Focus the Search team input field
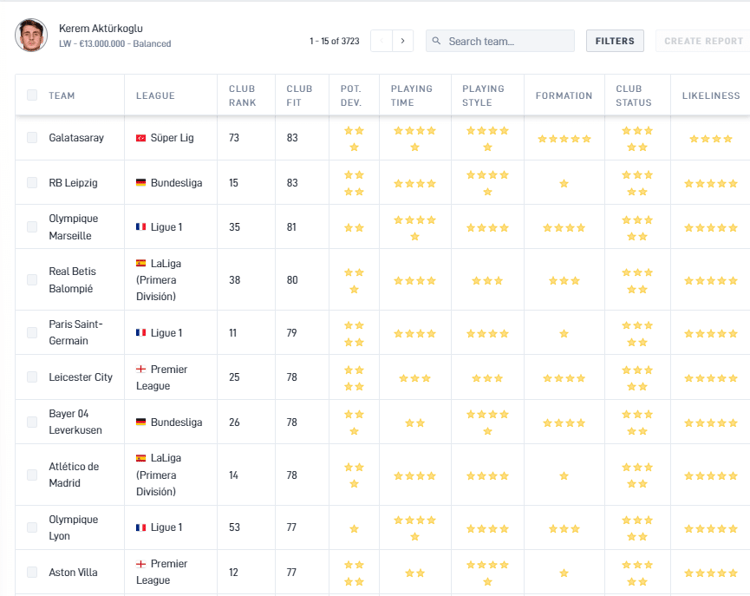This screenshot has height=596, width=750. coord(500,41)
